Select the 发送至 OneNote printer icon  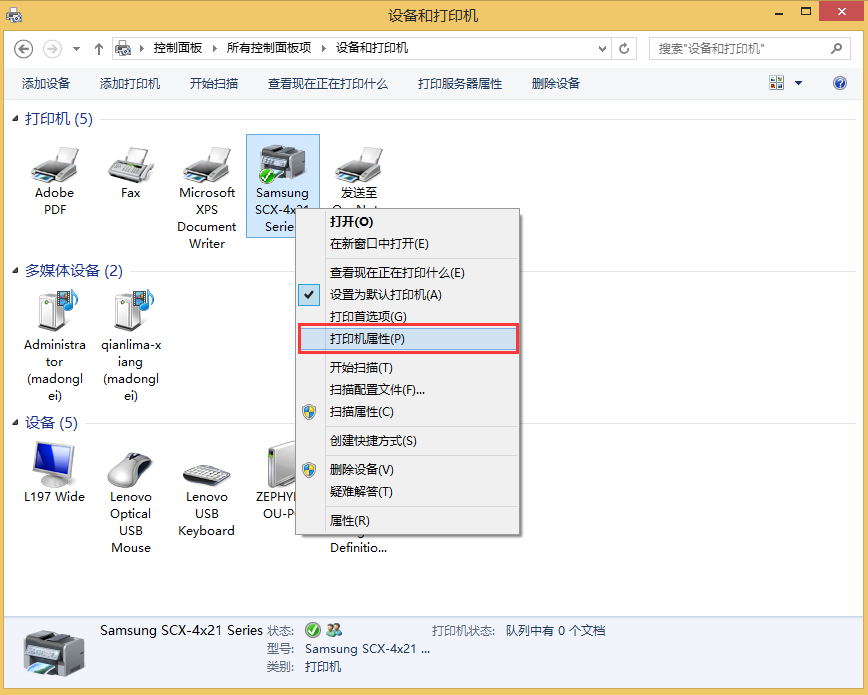359,164
